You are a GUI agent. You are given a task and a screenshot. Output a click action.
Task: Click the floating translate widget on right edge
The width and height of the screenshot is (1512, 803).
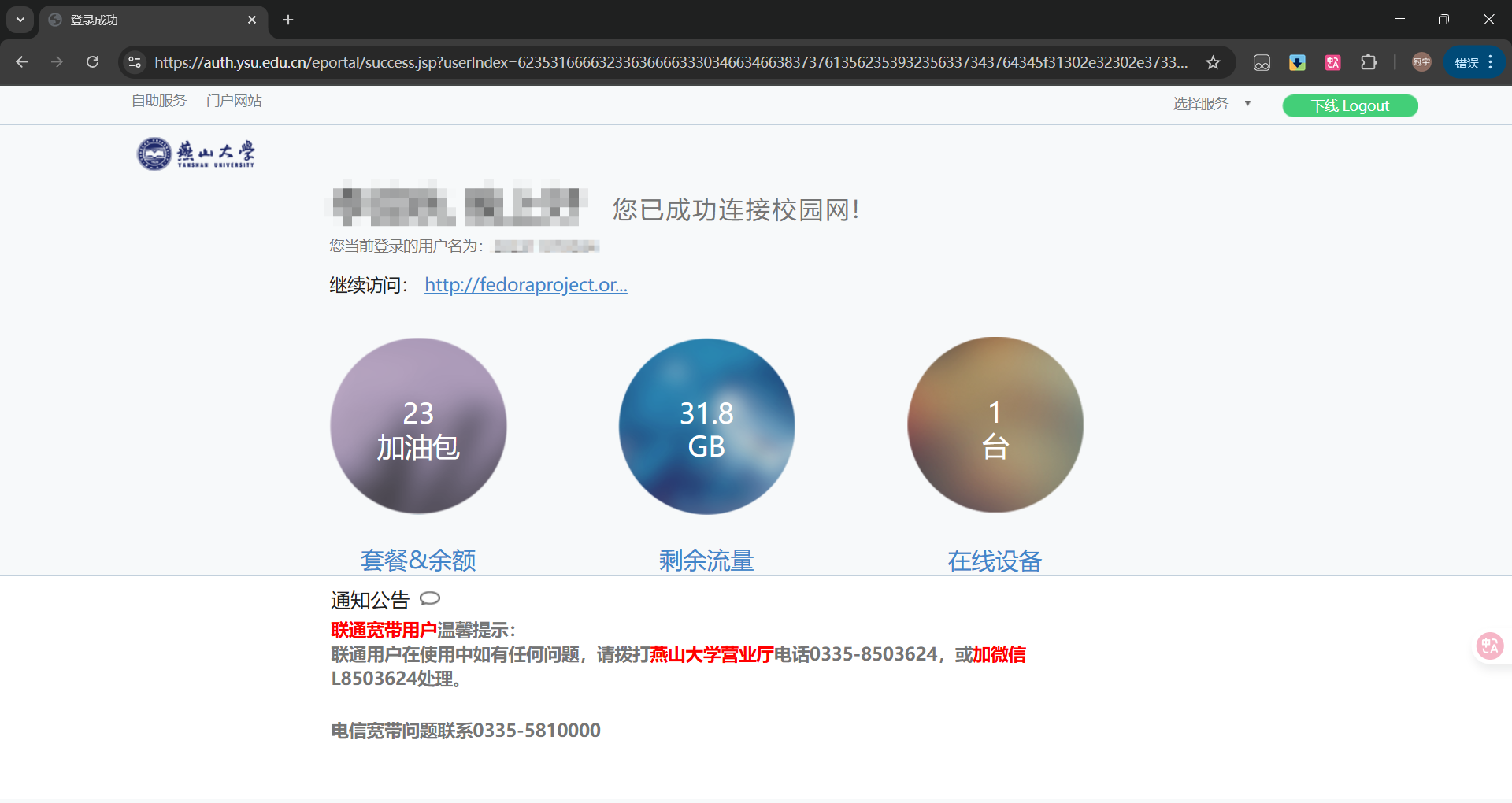(x=1489, y=646)
